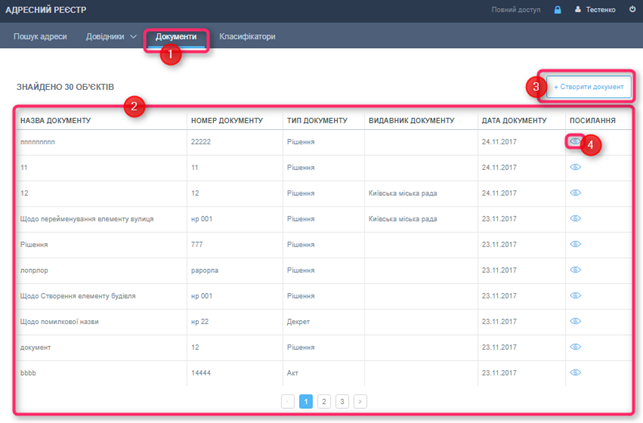Jump to page 3 of results
Viewport: 643px width, 423px height.
342,401
